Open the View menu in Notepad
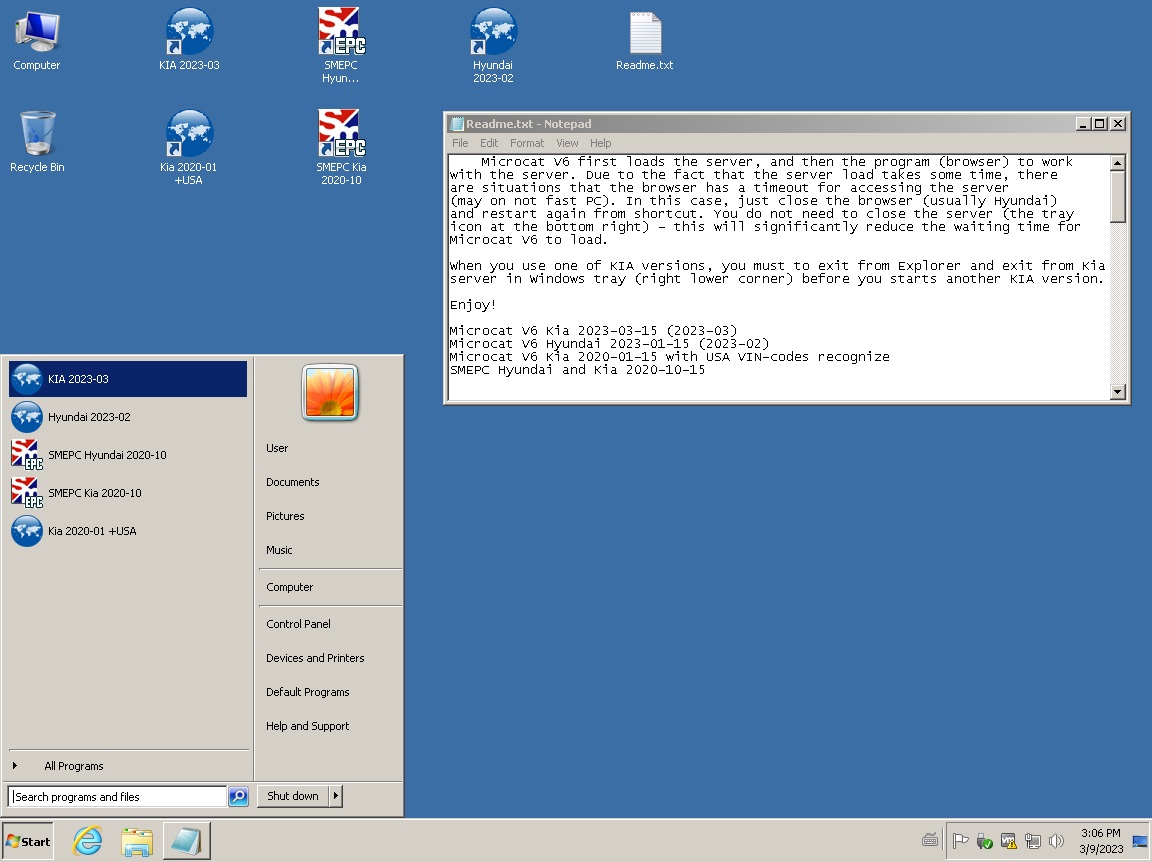Screen dimensions: 1152x862 pyautogui.click(x=566, y=143)
